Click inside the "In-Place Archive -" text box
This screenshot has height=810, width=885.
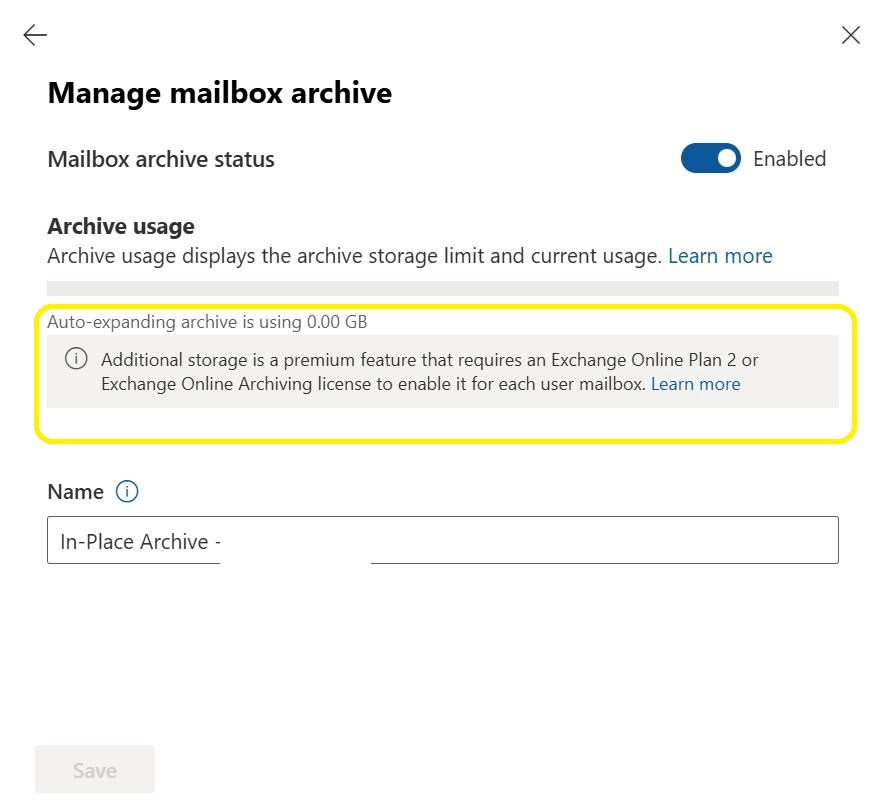[x=442, y=541]
